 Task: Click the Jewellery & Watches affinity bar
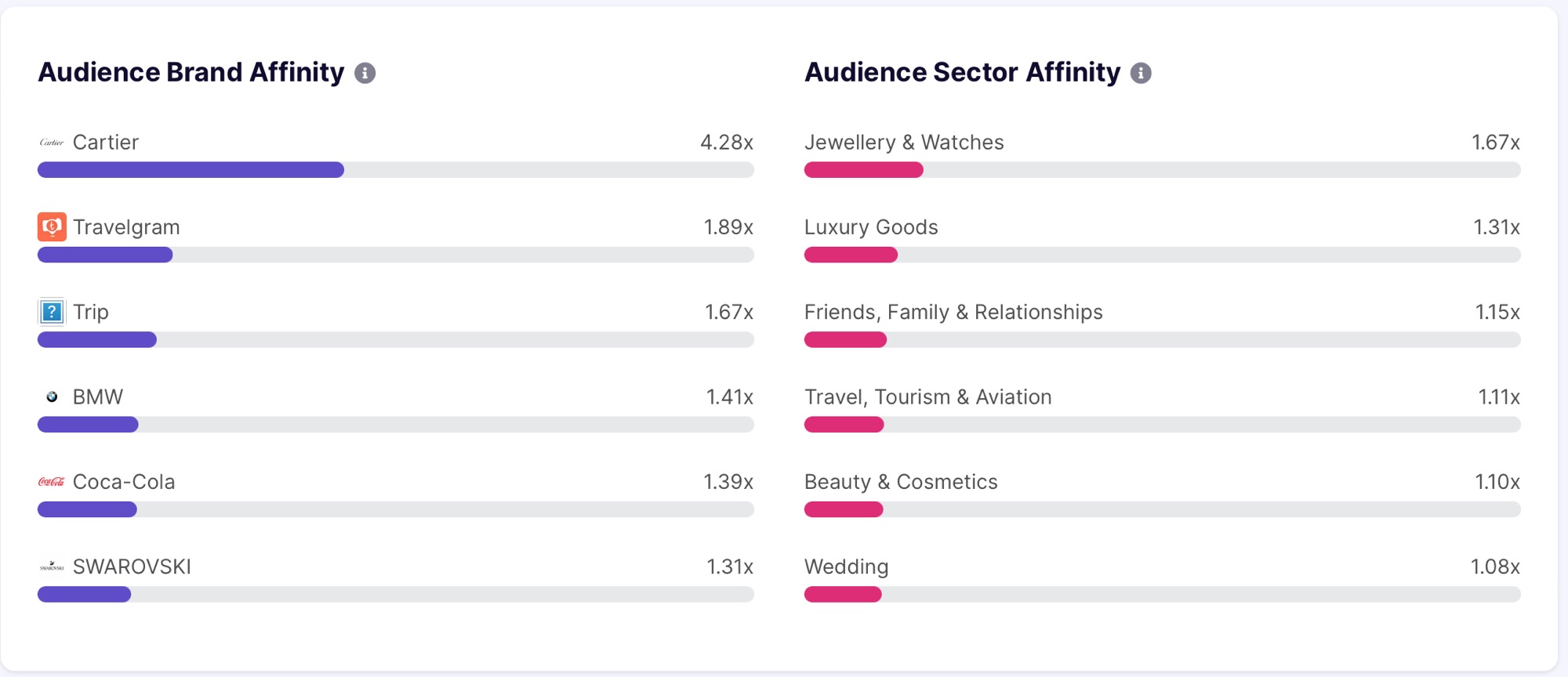click(1162, 170)
